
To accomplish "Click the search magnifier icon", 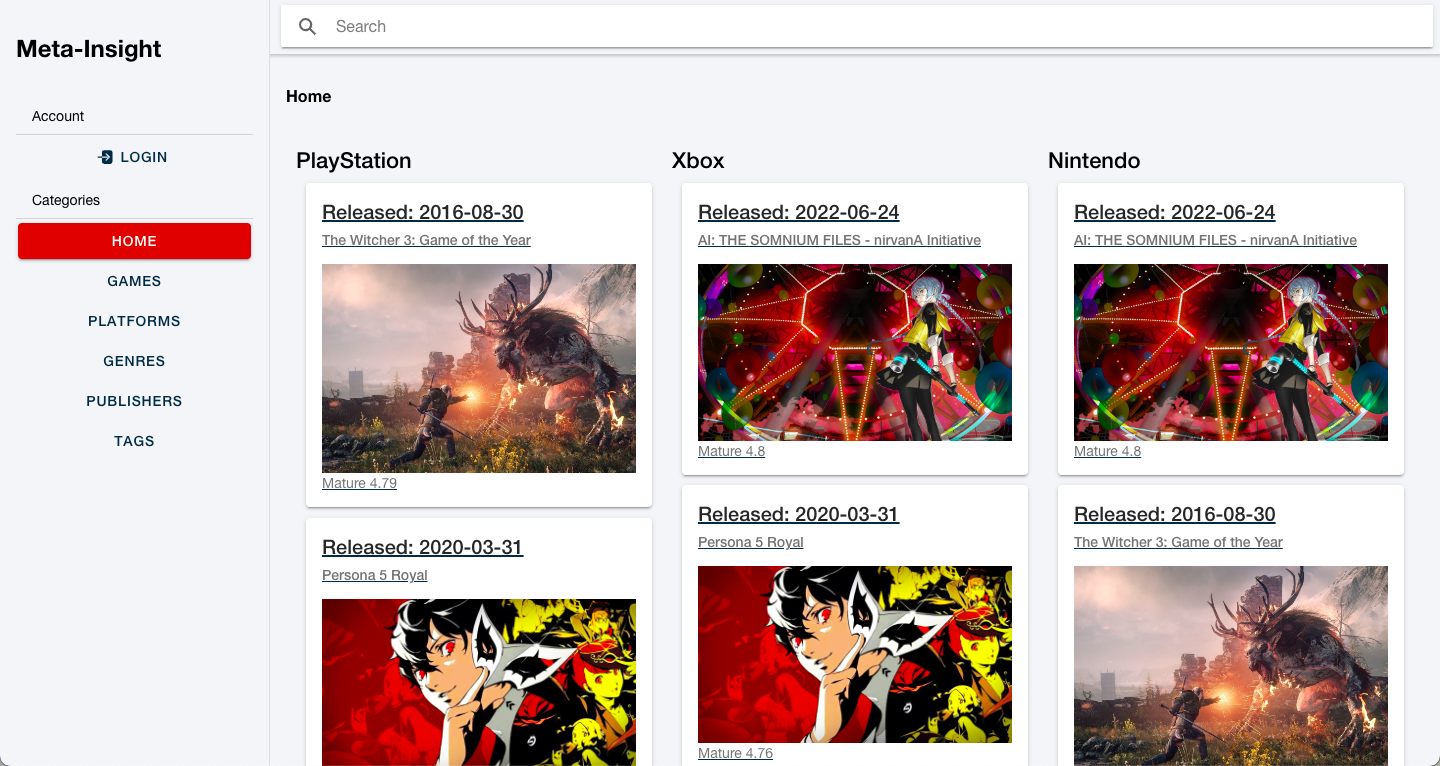I will click(308, 27).
